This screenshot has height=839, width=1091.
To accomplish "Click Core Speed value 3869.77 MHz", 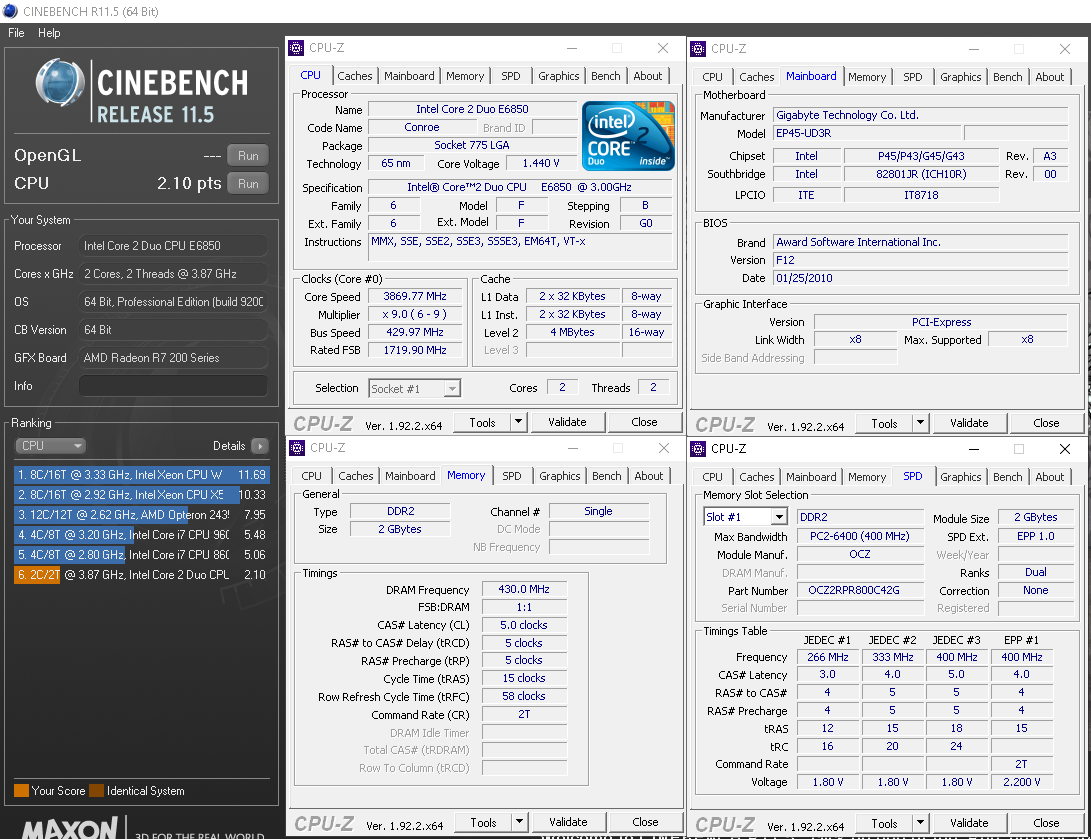I will [415, 296].
